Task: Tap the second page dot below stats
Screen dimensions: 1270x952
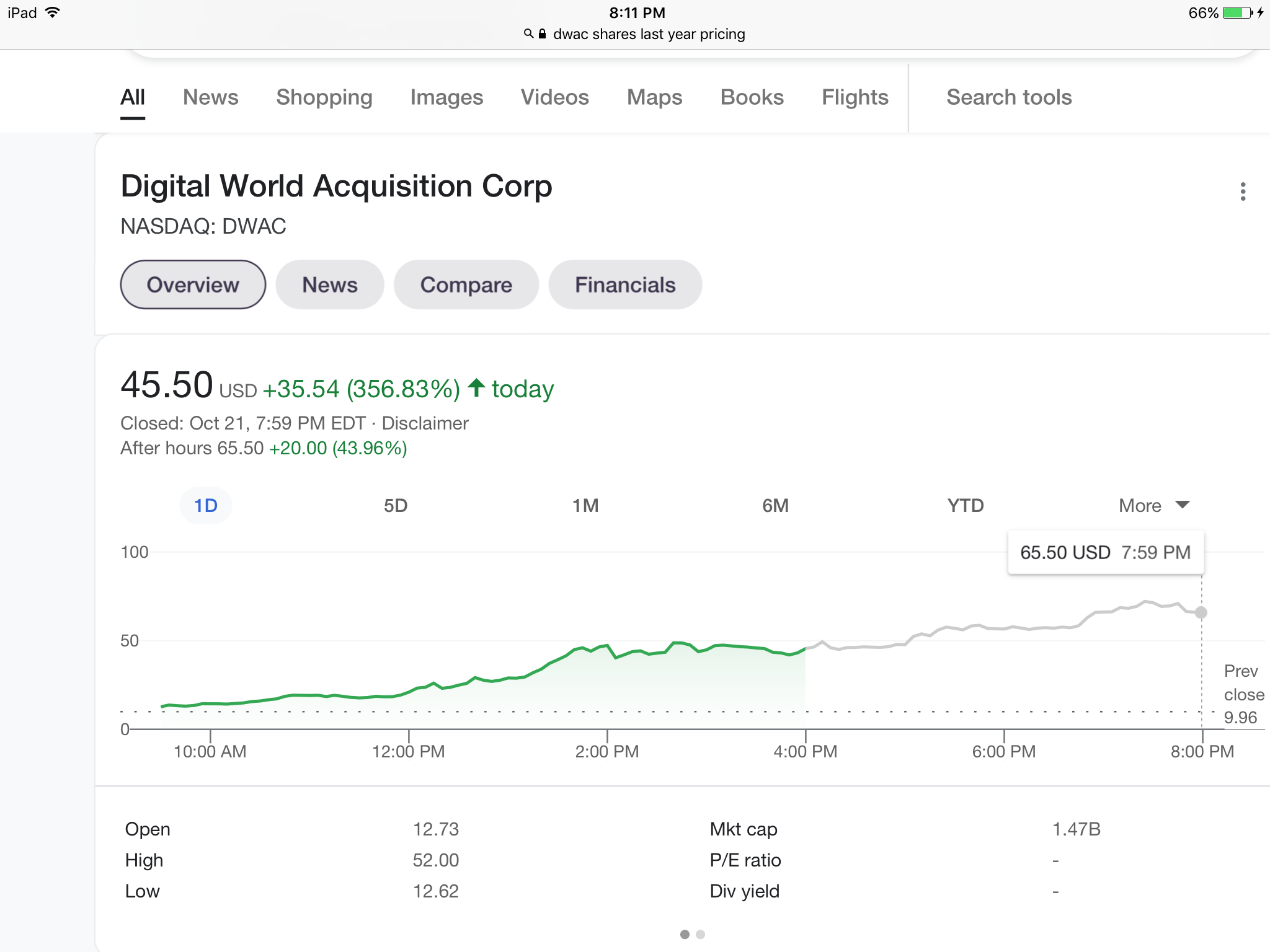Action: point(700,934)
